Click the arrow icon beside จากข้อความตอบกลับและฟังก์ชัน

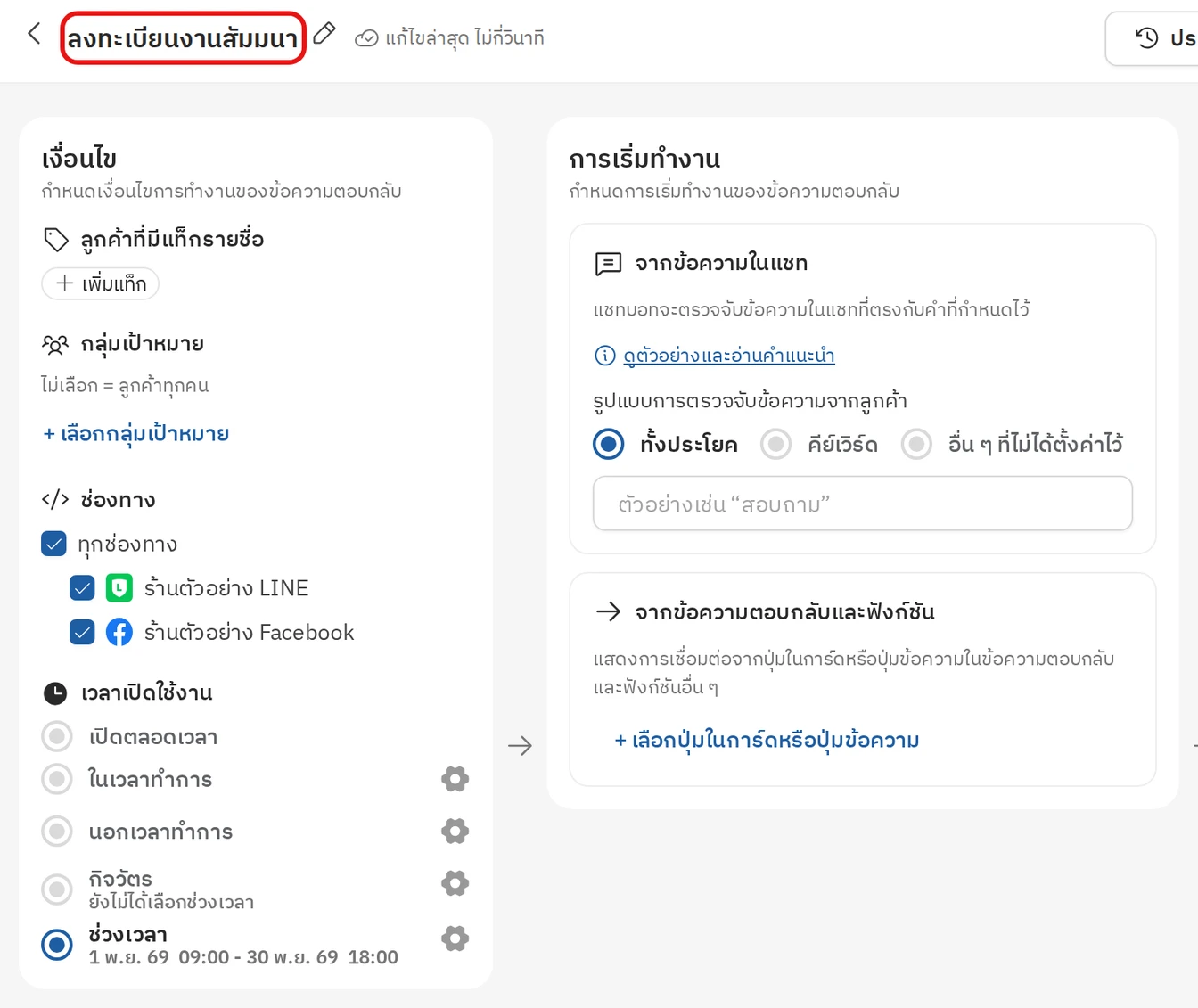click(x=608, y=611)
